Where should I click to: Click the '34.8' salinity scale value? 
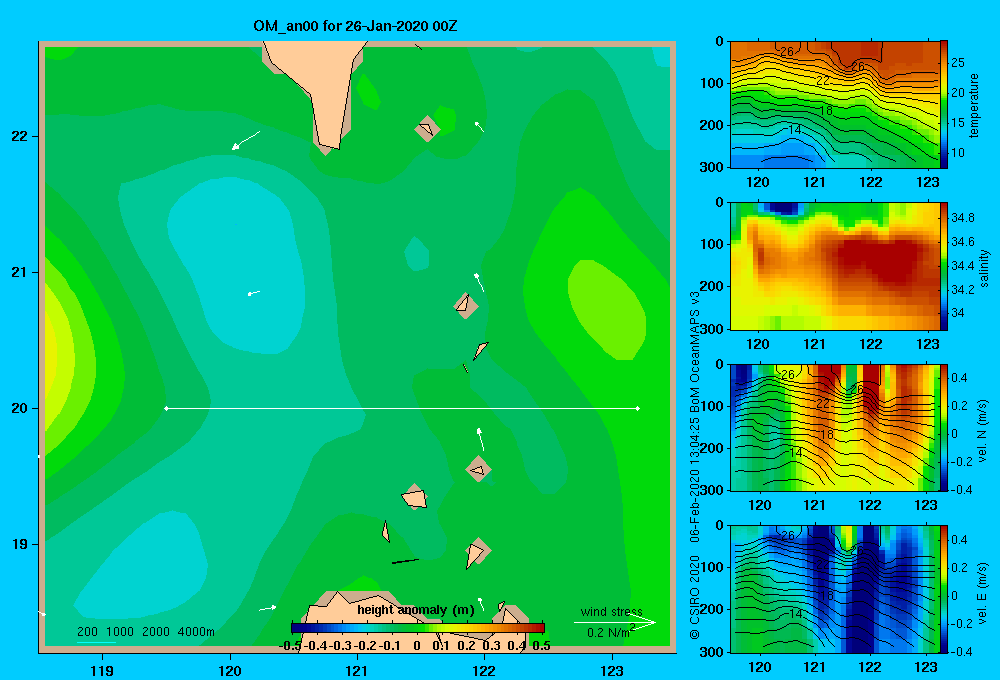click(962, 218)
